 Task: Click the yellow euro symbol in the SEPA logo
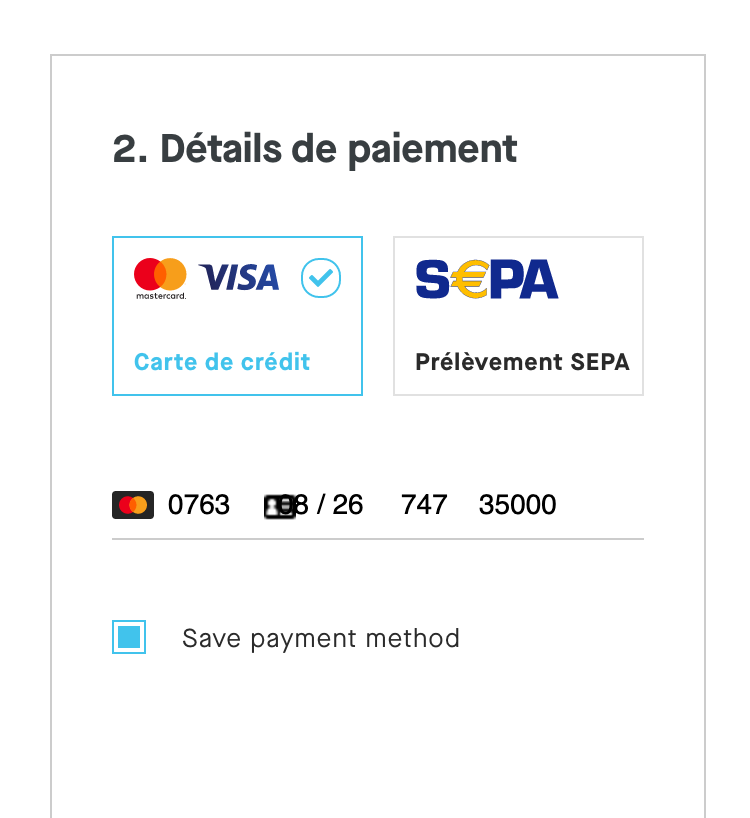click(468, 280)
